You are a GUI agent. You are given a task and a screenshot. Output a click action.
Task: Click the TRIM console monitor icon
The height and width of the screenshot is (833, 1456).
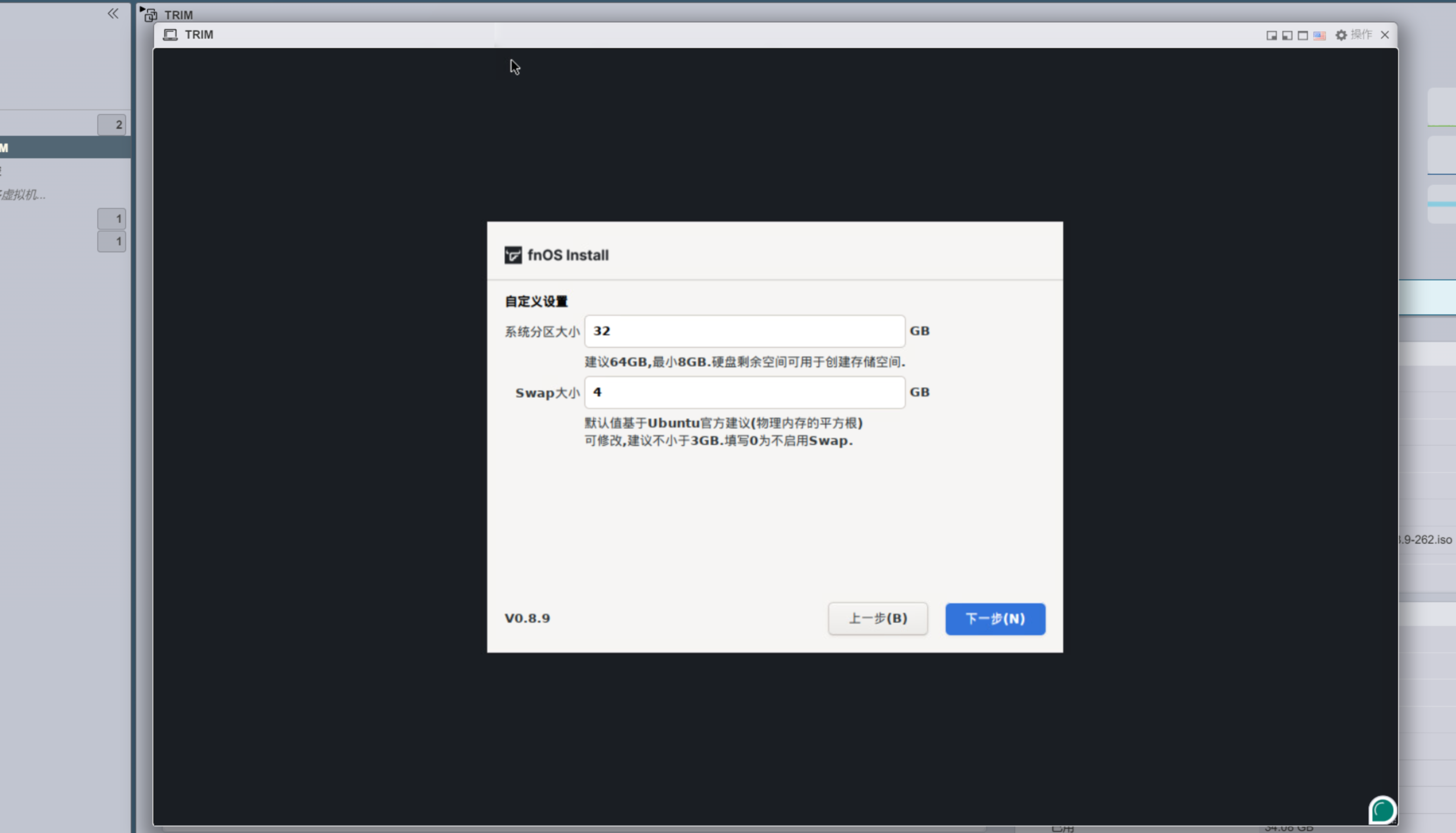coord(170,35)
